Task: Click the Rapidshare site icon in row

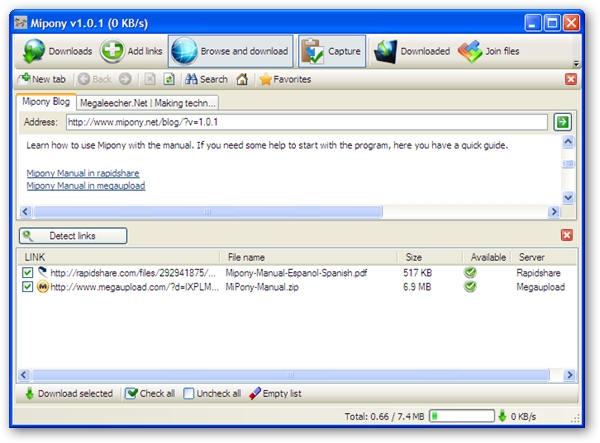Action: [x=42, y=272]
